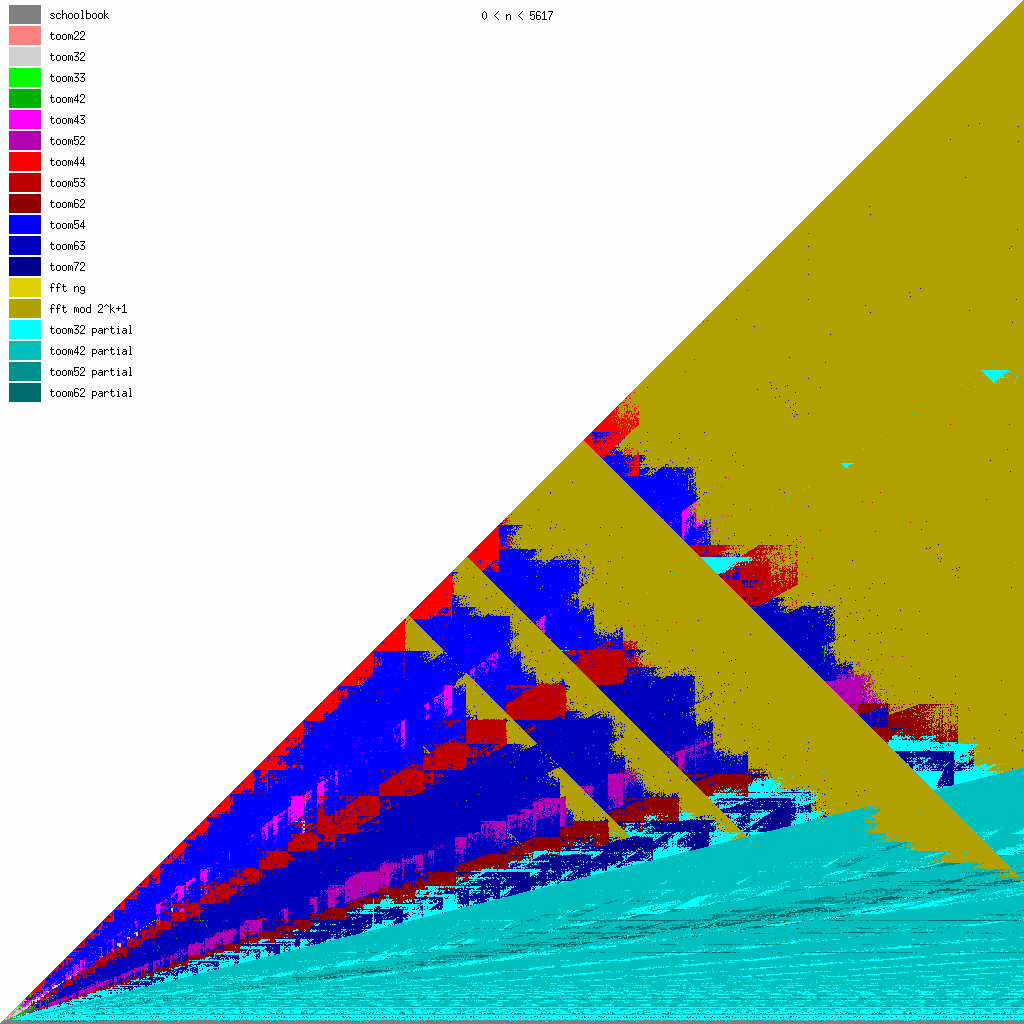Screen dimensions: 1024x1024
Task: Click the light gray toom32 swatch
Action: [x=25, y=56]
